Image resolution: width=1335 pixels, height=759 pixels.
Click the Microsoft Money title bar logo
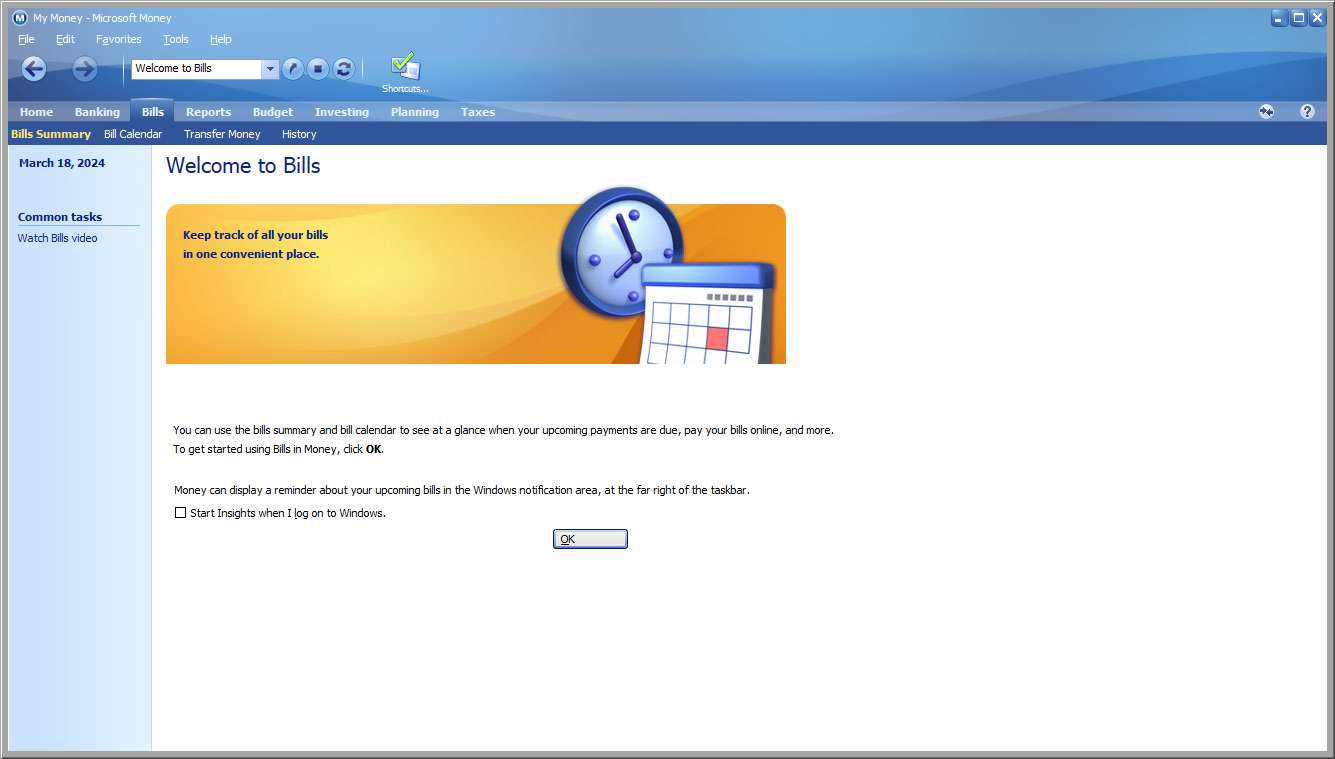pos(19,18)
